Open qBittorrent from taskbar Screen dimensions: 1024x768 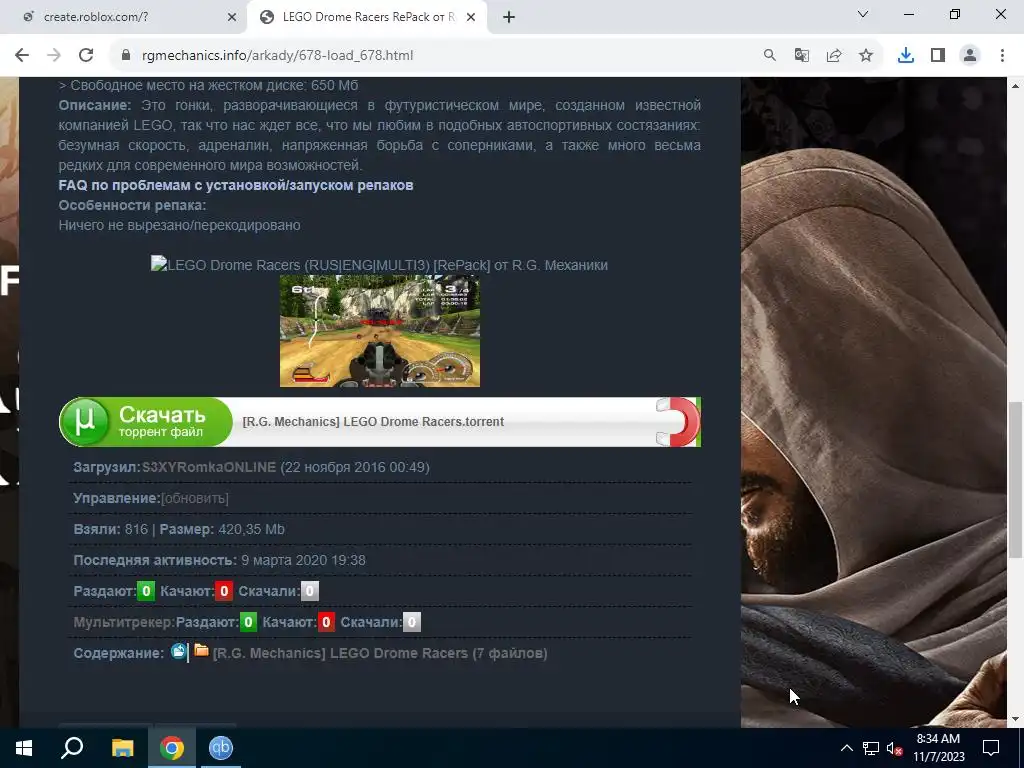click(221, 748)
